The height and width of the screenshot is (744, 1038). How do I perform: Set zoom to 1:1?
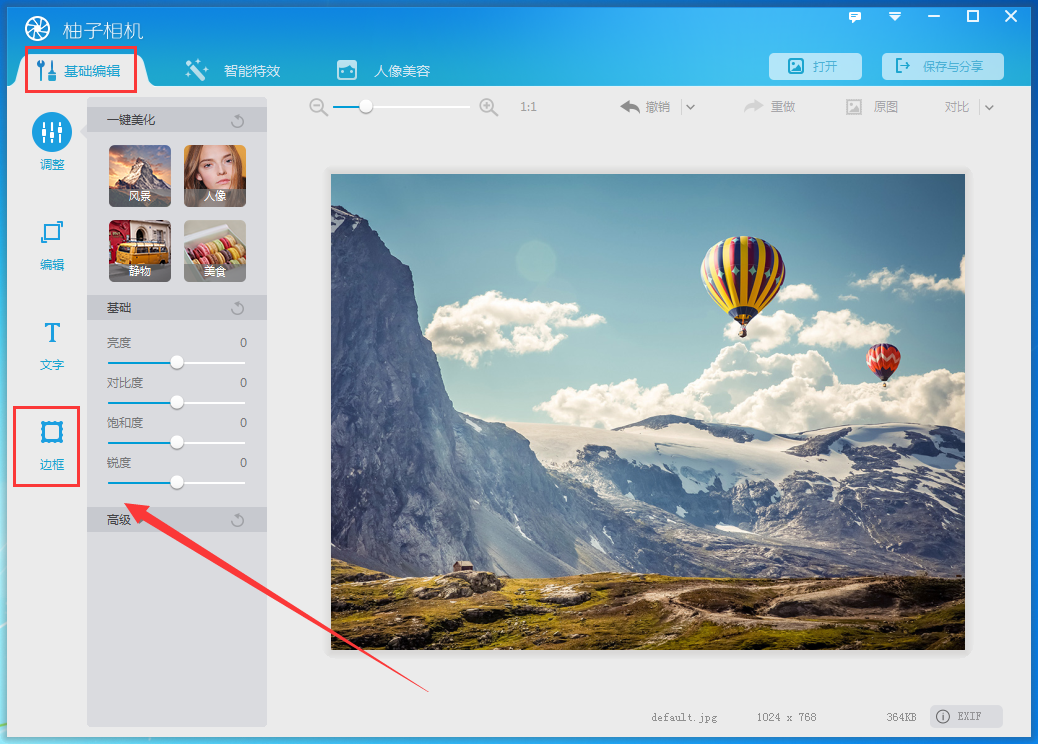click(x=528, y=107)
